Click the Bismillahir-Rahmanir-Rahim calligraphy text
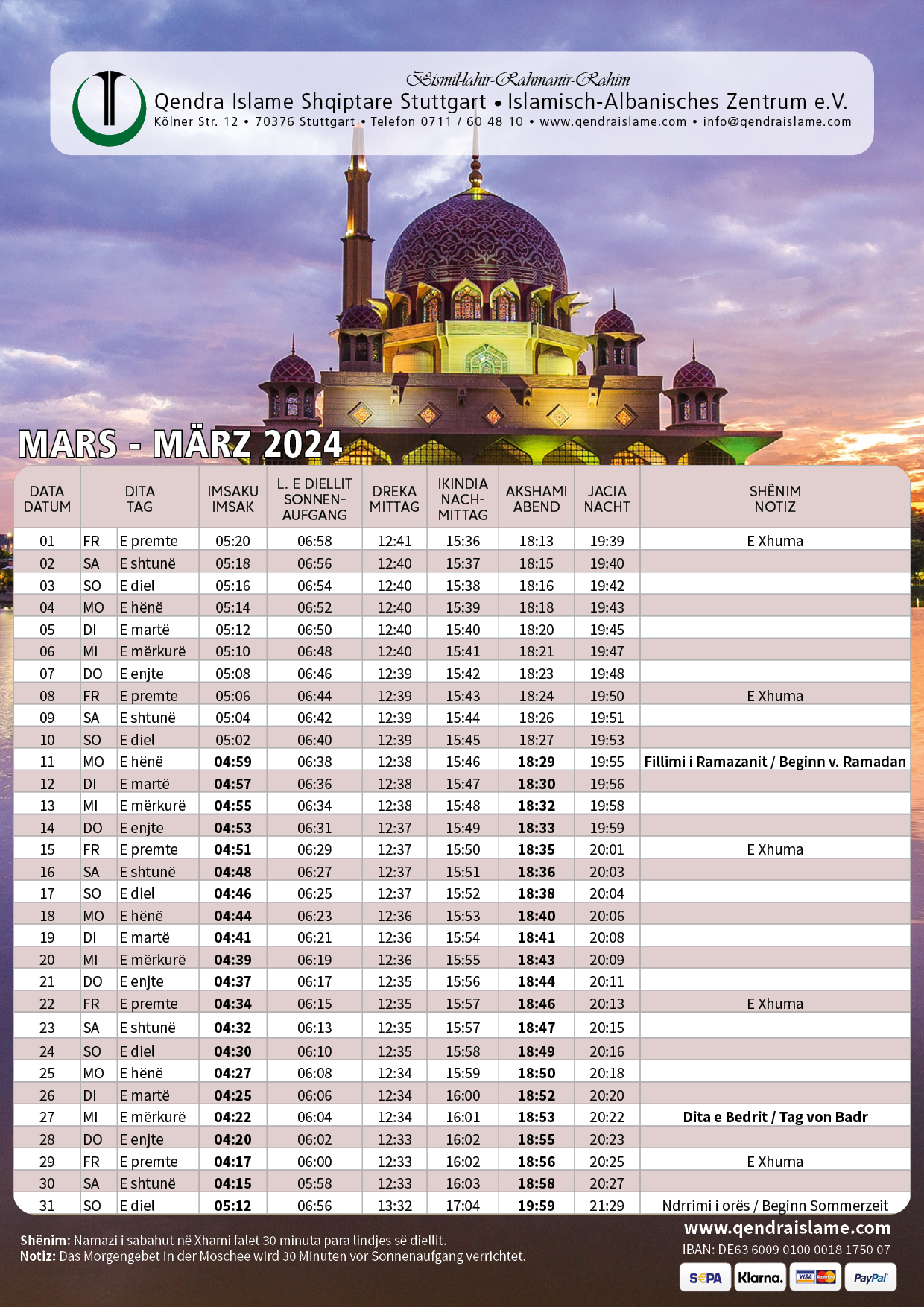 coord(518,79)
